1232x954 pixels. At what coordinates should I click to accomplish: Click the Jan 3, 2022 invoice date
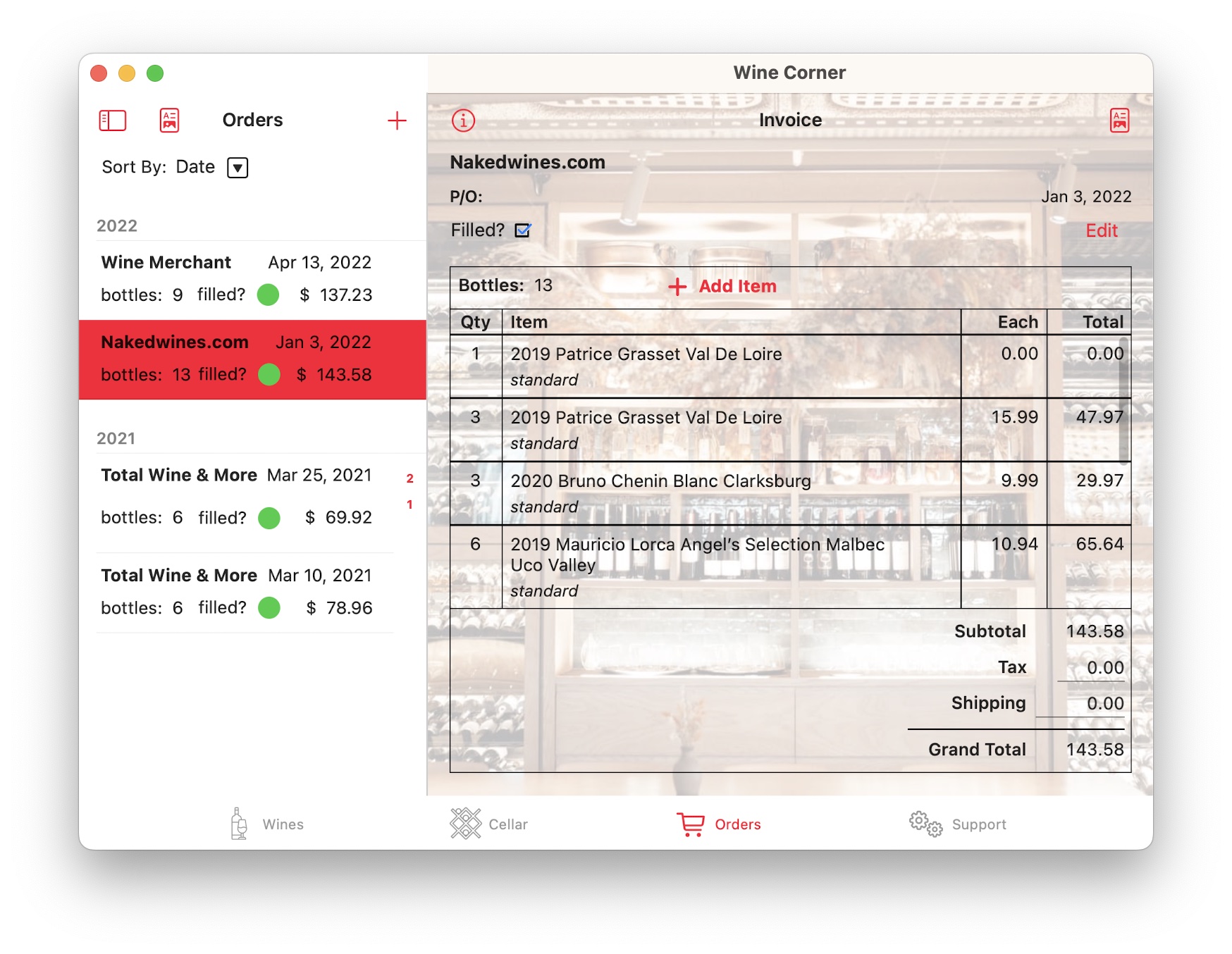coord(1086,197)
